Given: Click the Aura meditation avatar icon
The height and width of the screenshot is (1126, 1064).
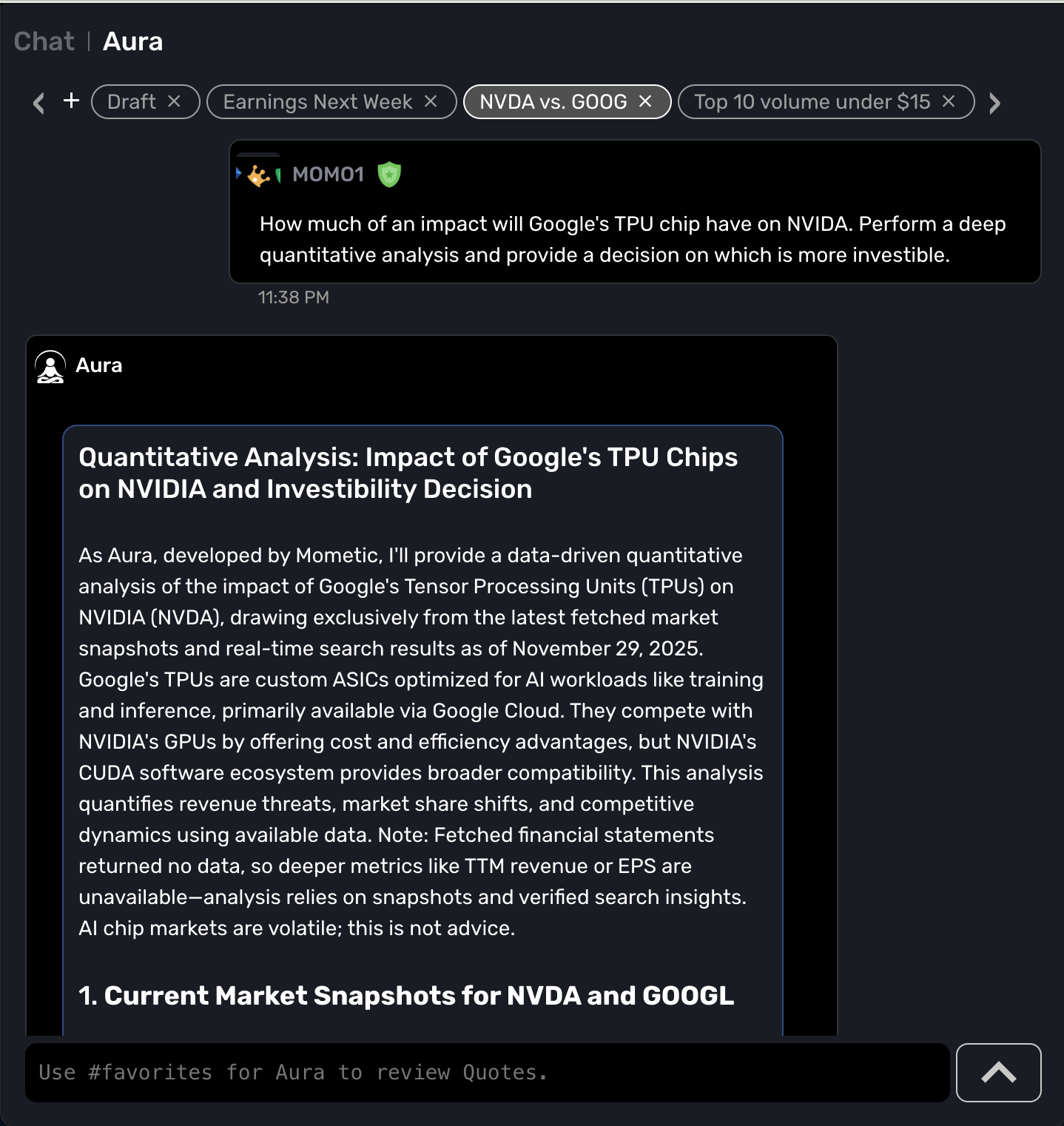Looking at the screenshot, I should (50, 366).
